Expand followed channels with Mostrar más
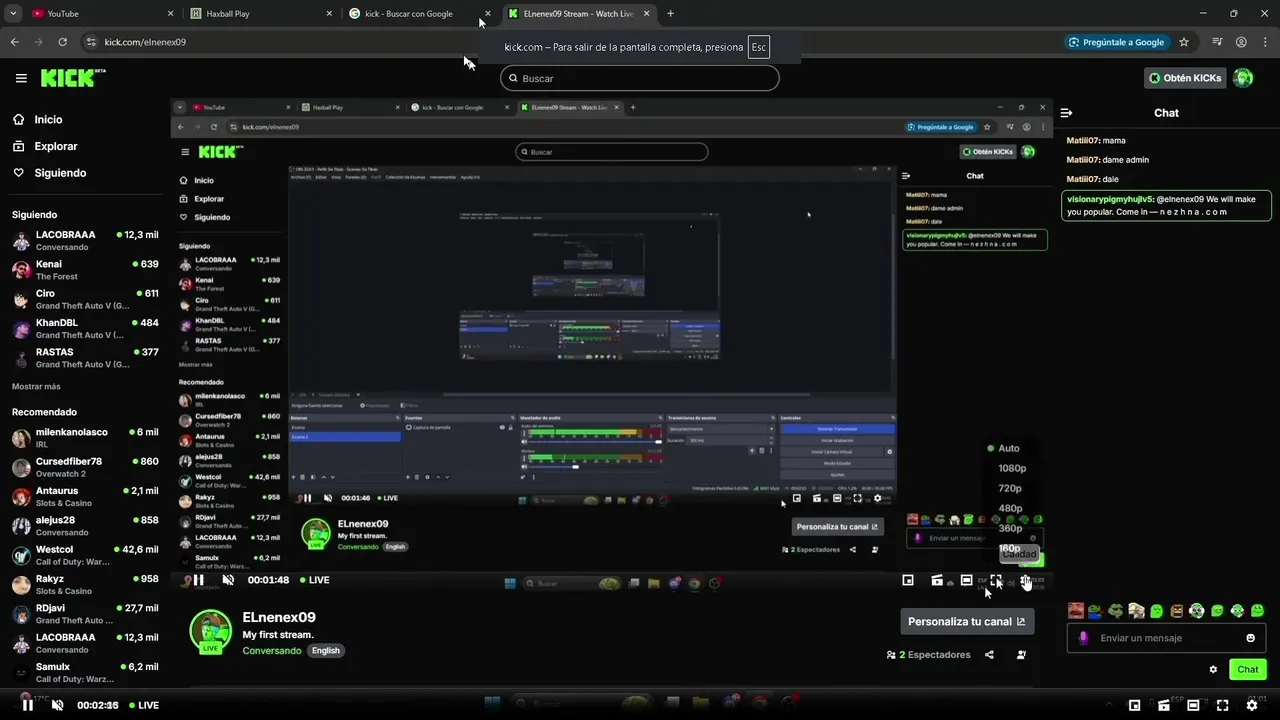 coord(36,387)
